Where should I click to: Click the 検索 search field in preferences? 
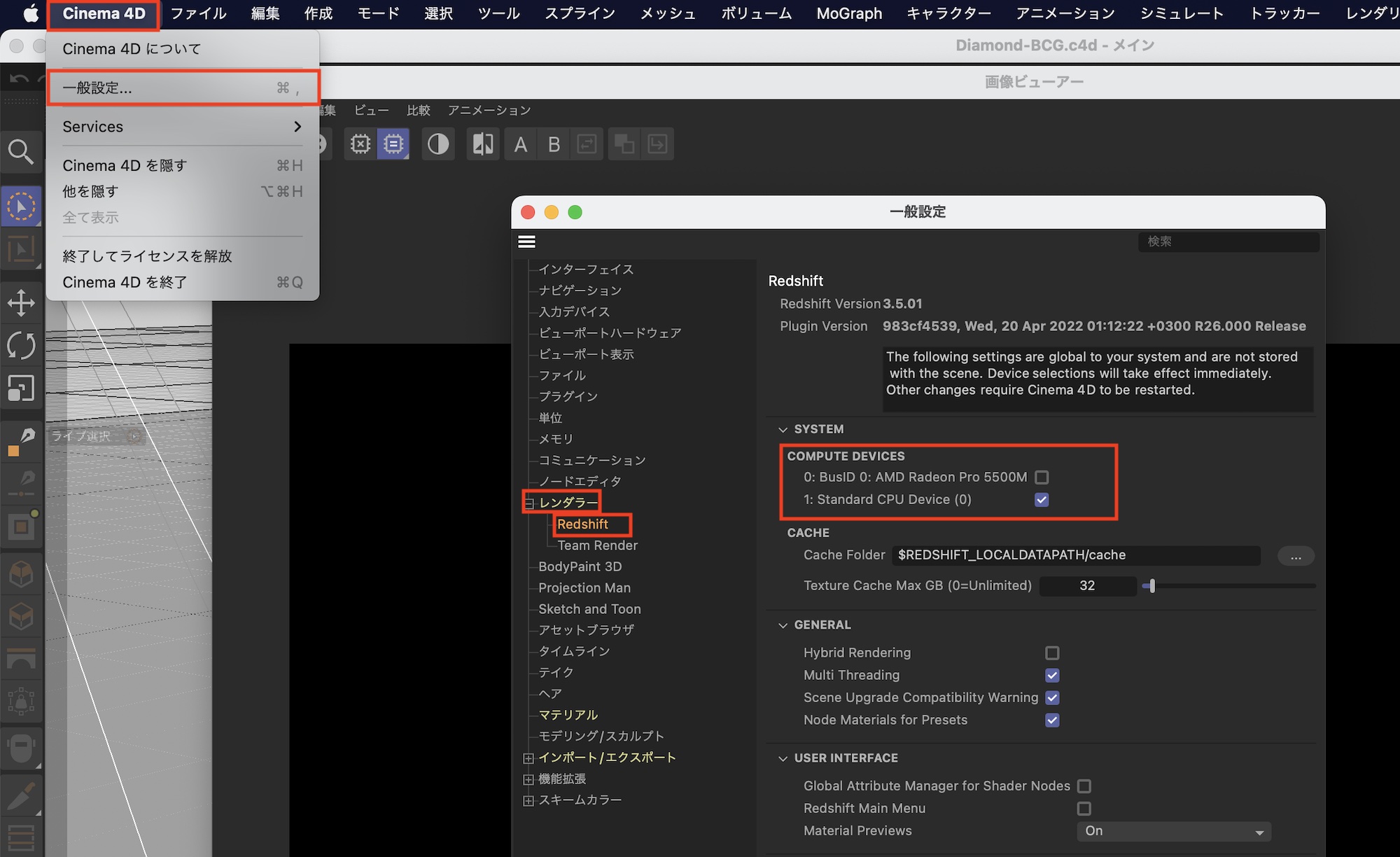(x=1228, y=242)
